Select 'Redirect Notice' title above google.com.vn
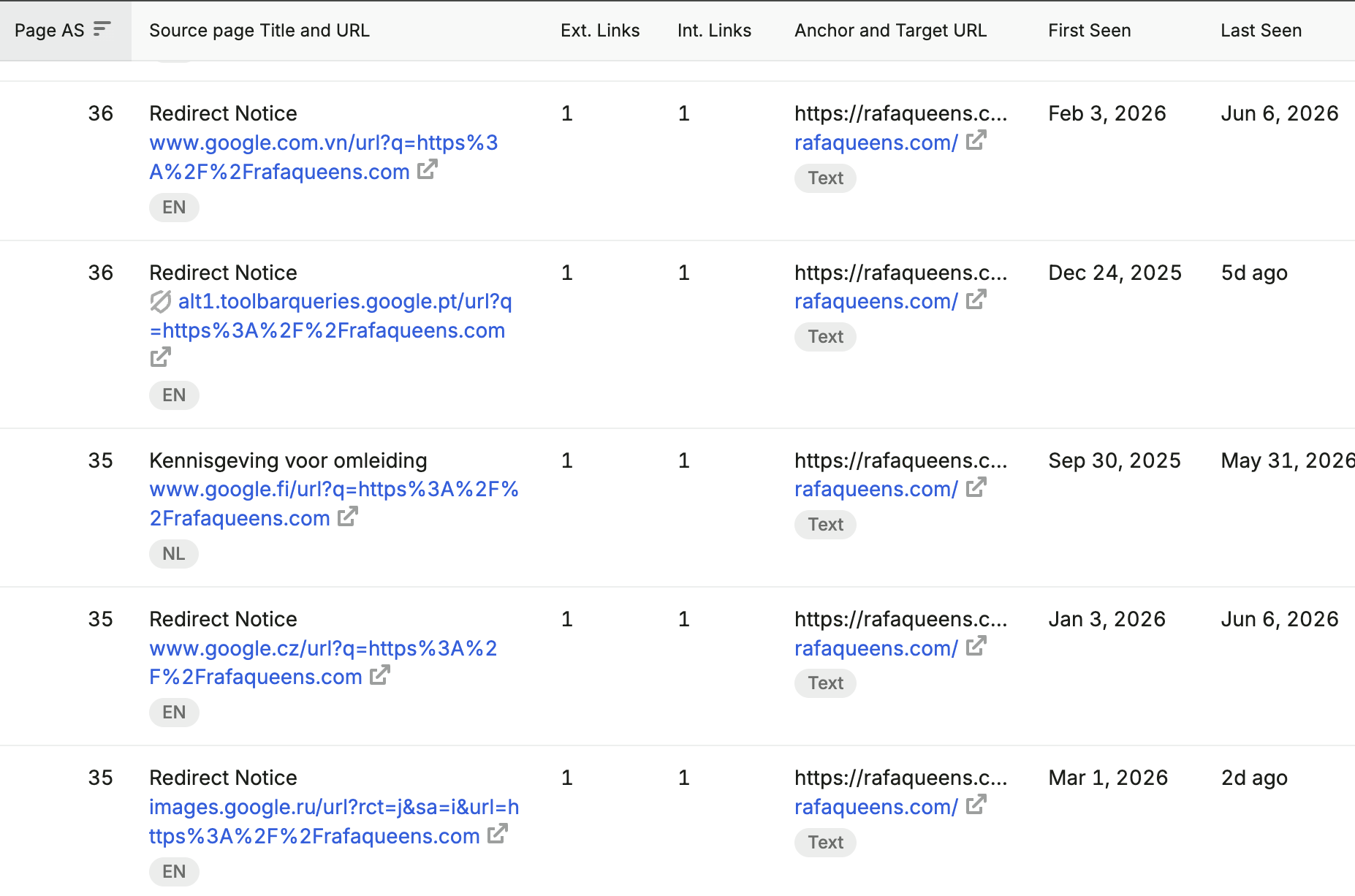1355x896 pixels. point(223,113)
